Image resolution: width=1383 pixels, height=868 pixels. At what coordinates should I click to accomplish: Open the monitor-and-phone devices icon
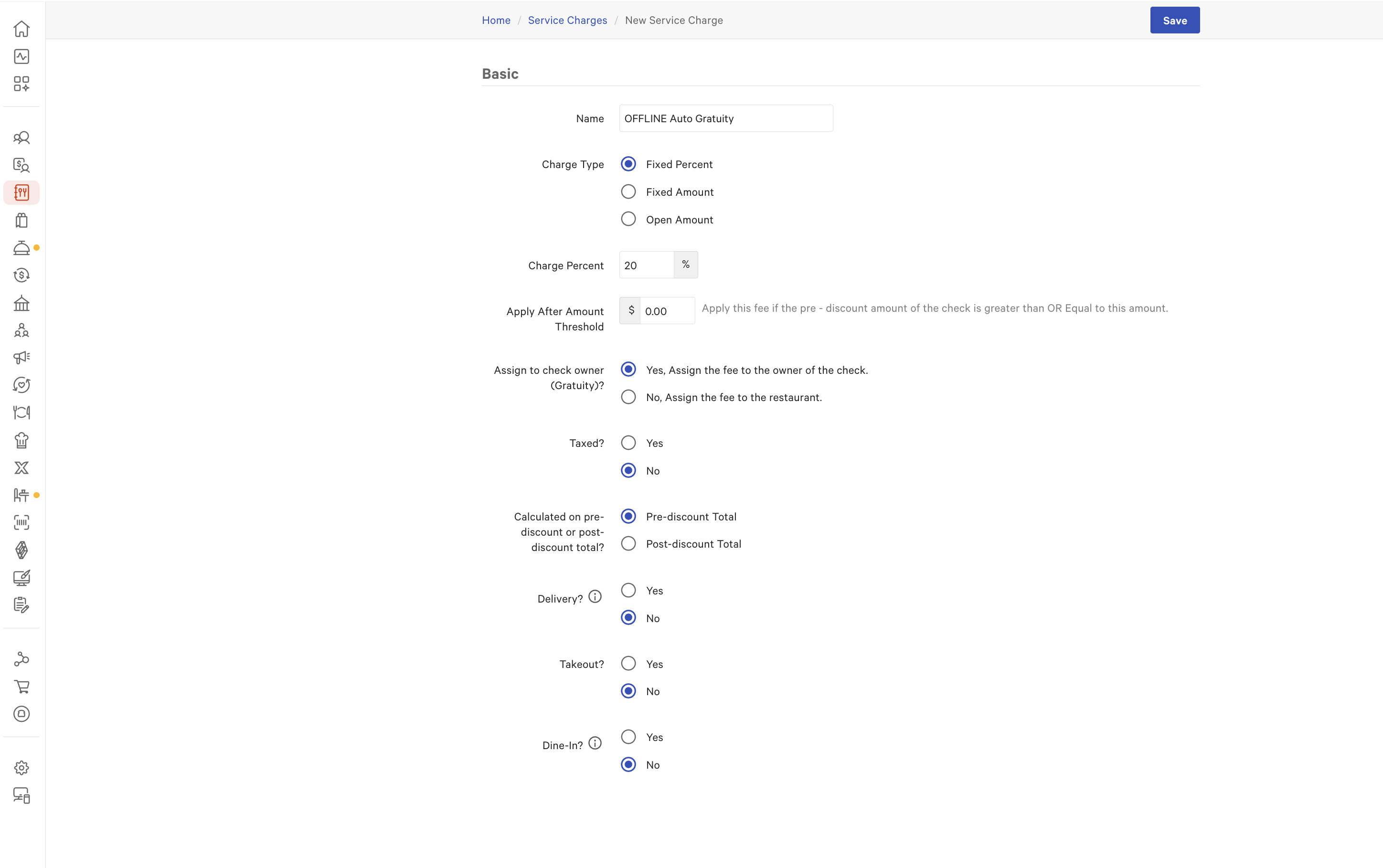point(21,795)
